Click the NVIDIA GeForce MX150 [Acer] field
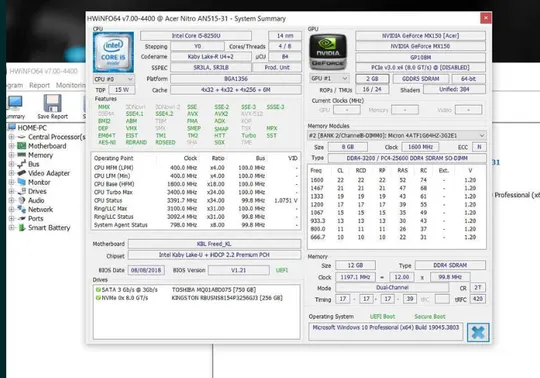The height and width of the screenshot is (378, 540). click(420, 36)
